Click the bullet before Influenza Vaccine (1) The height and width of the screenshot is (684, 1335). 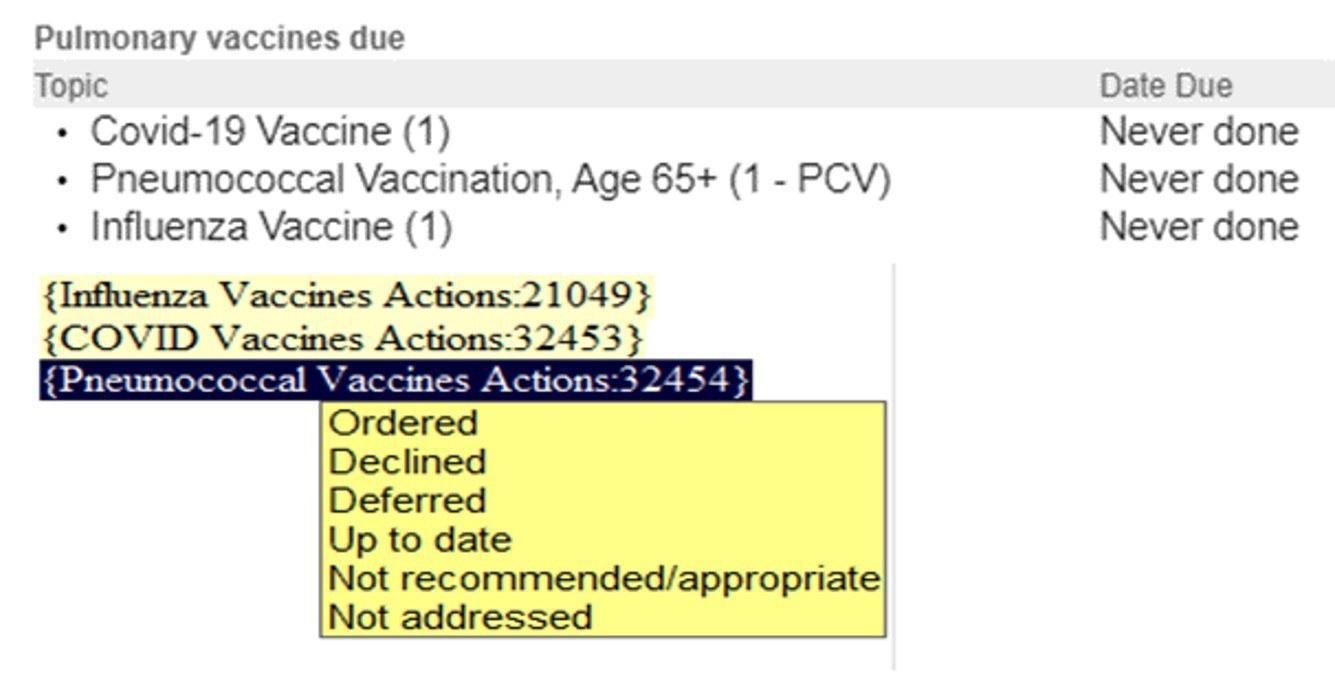coord(64,229)
